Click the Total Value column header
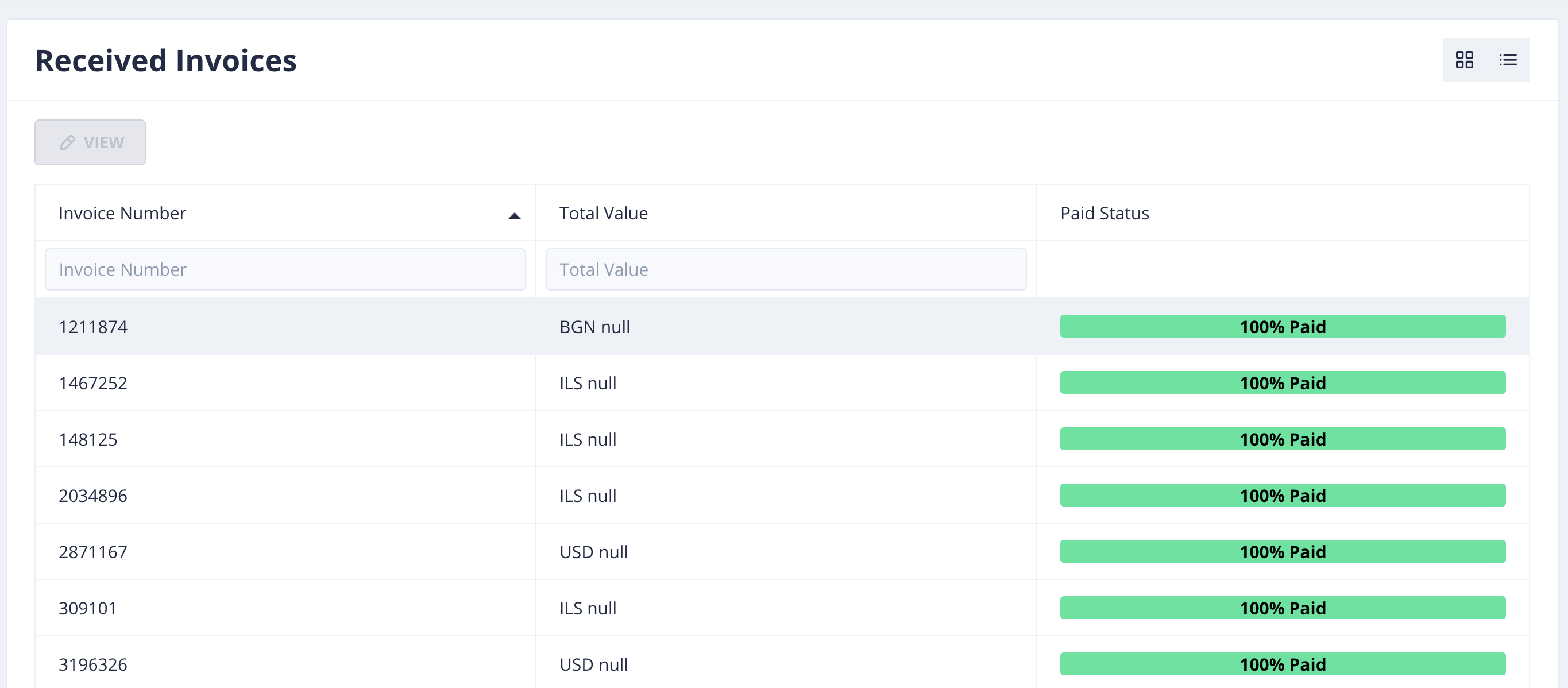This screenshot has width=1568, height=688. (603, 213)
